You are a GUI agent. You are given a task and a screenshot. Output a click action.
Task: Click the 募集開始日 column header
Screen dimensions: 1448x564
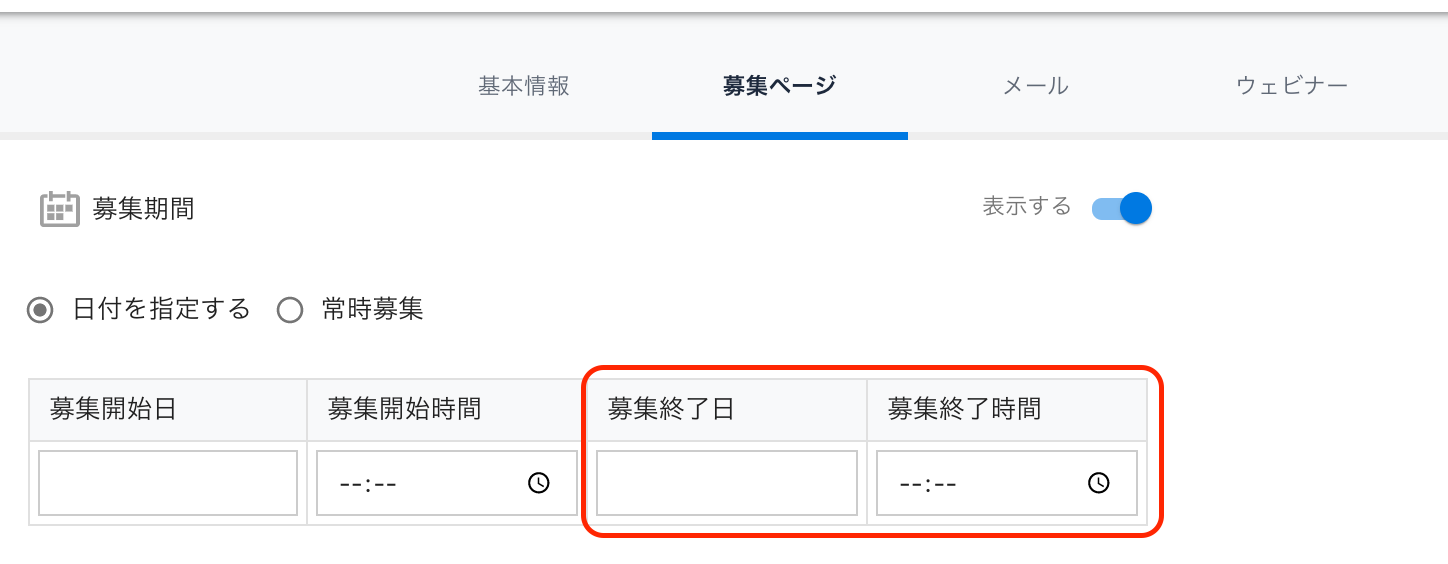point(113,409)
